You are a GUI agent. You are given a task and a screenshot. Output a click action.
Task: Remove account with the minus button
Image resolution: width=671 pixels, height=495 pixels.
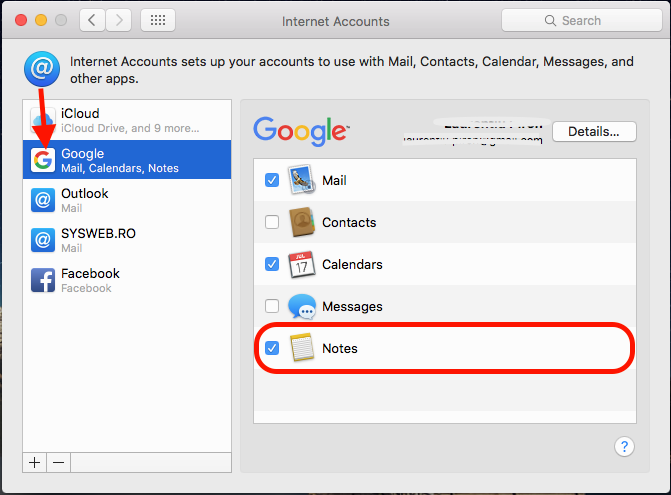(59, 462)
